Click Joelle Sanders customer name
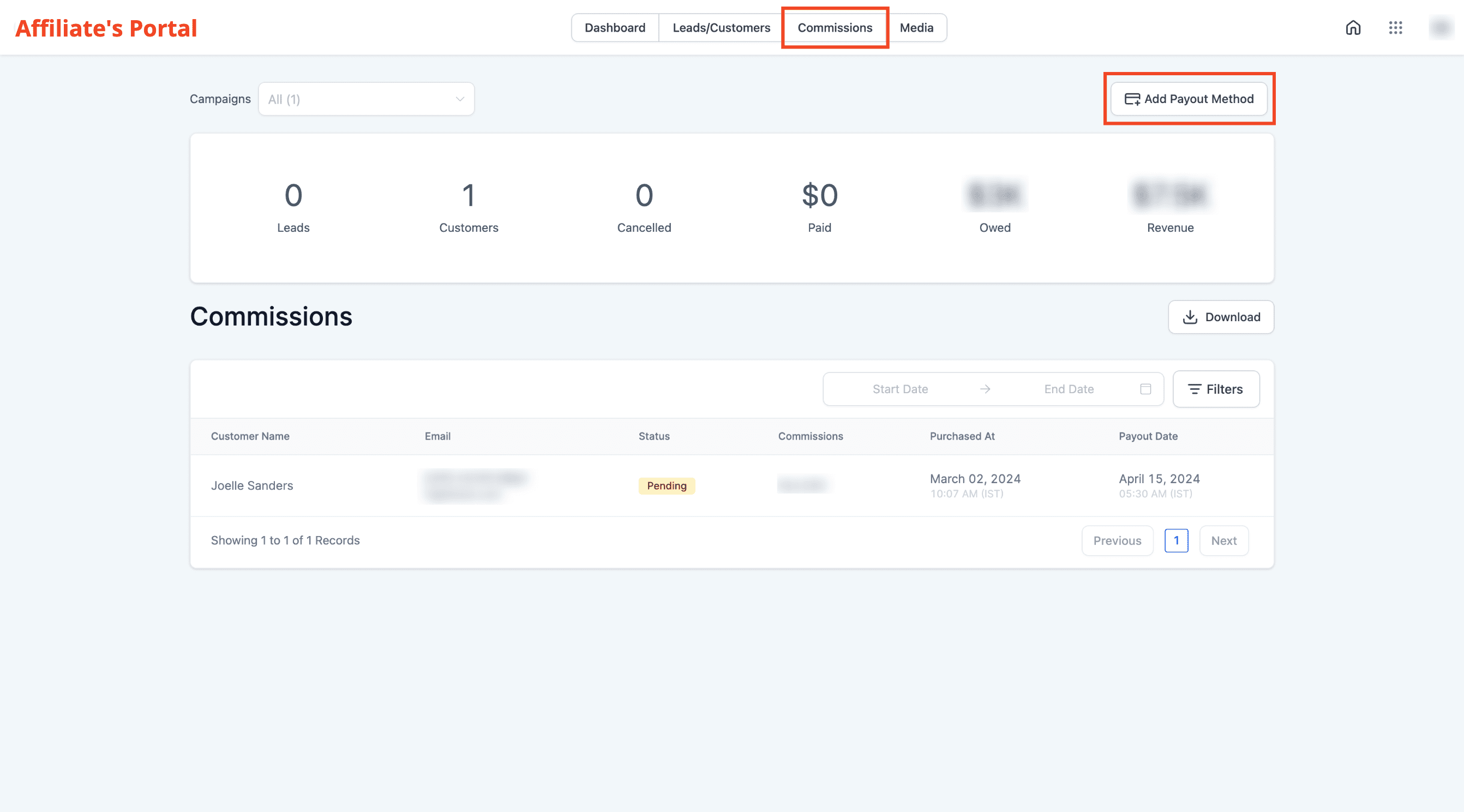This screenshot has height=812, width=1464. [252, 486]
